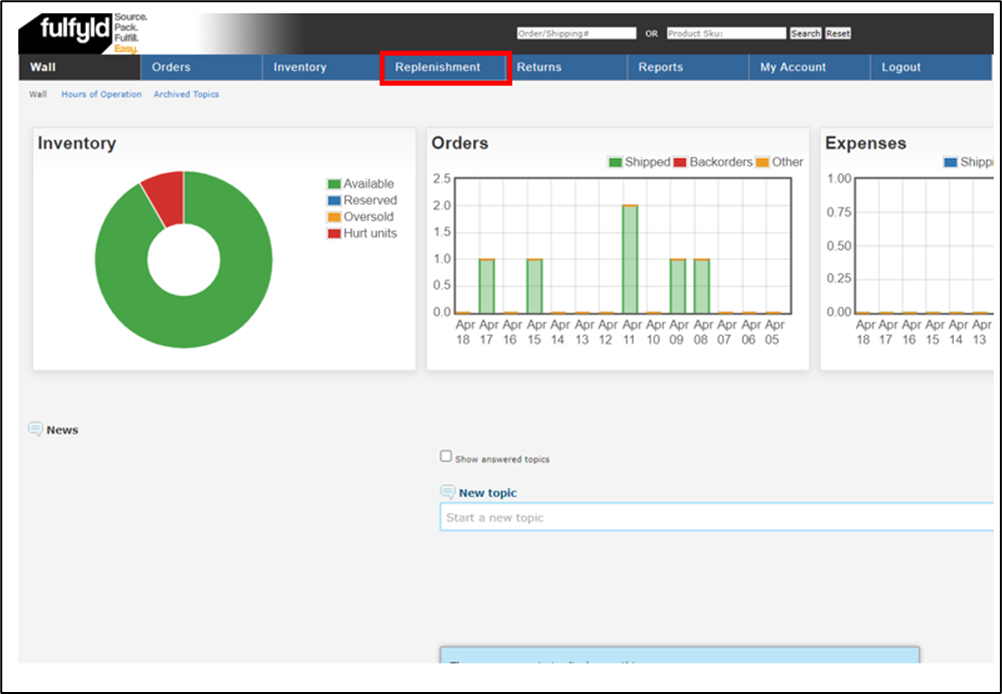Open the Archived Topics link

(186, 94)
